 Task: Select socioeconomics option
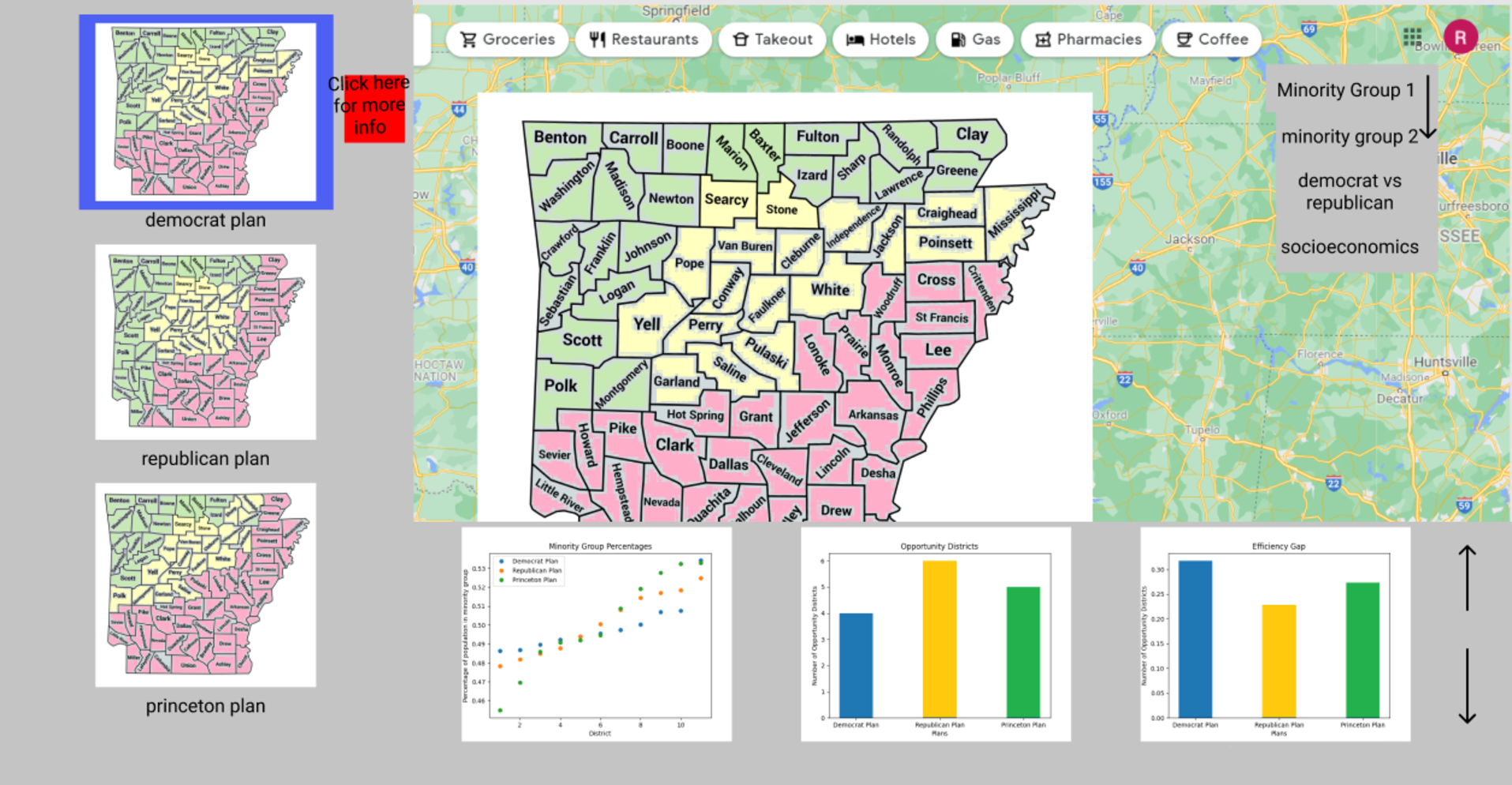point(1349,247)
